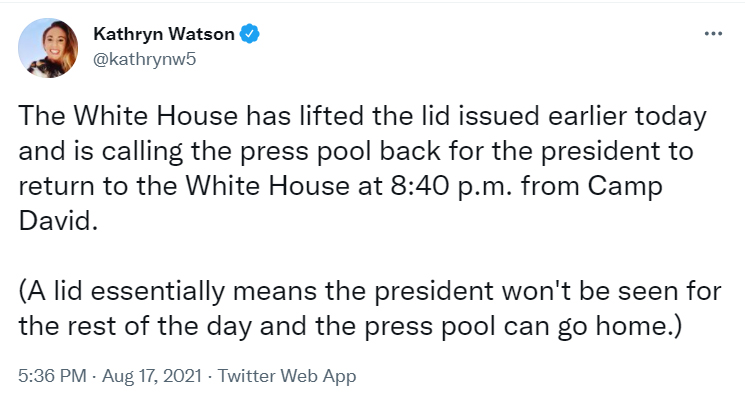The image size is (746, 404).
Task: Click "(A lid essentially means" text
Action: 167,291
